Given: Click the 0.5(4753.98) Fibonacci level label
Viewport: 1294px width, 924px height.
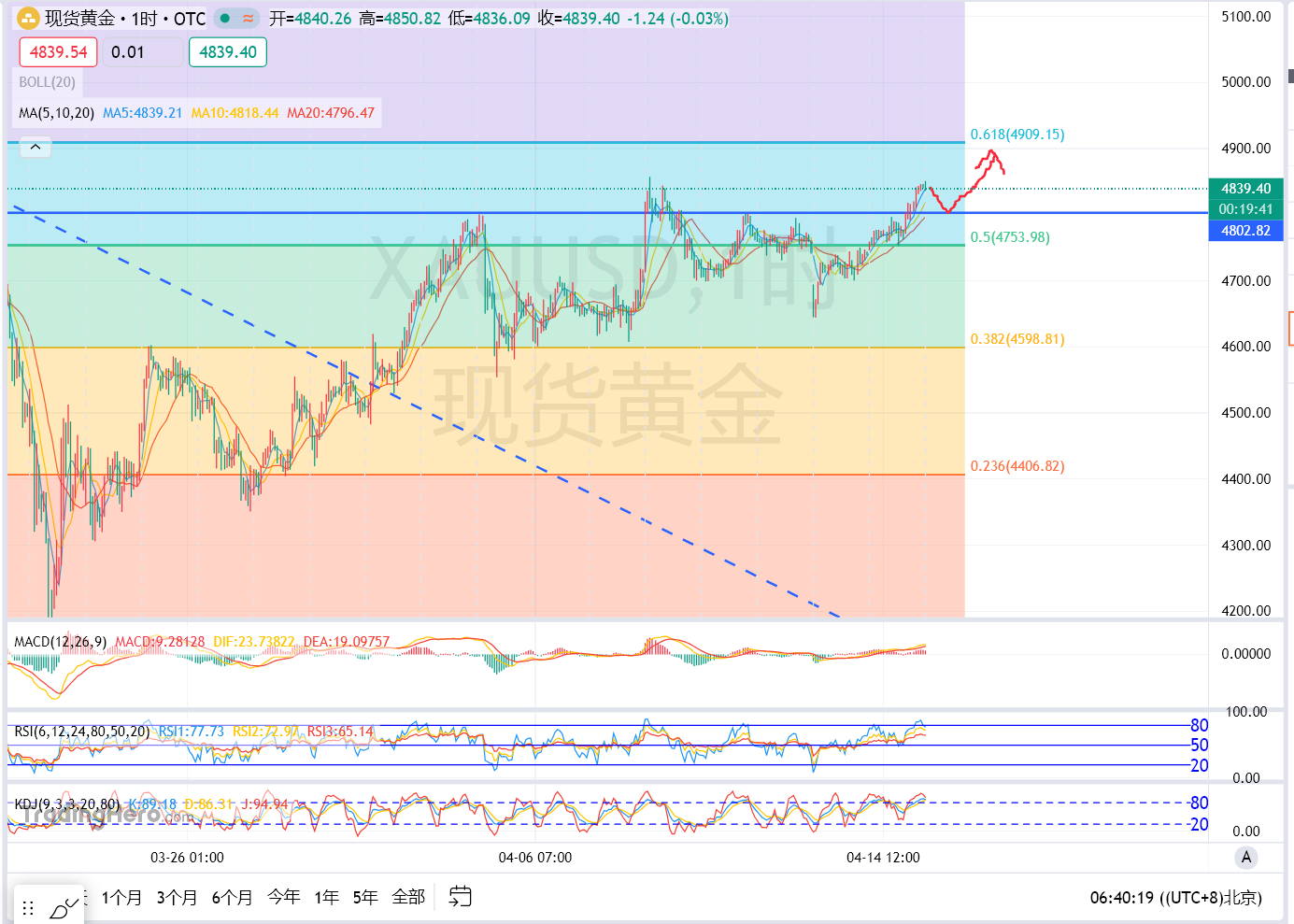Looking at the screenshot, I should [x=1010, y=237].
